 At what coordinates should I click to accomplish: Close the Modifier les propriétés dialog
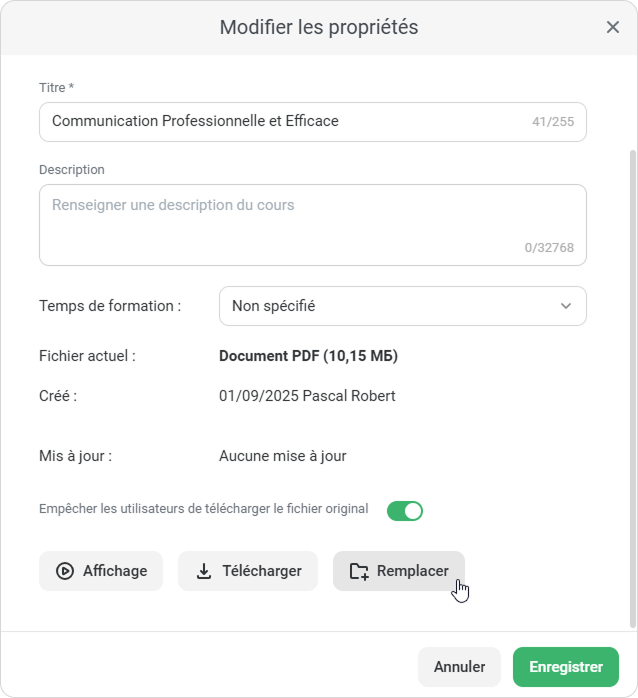(x=613, y=27)
